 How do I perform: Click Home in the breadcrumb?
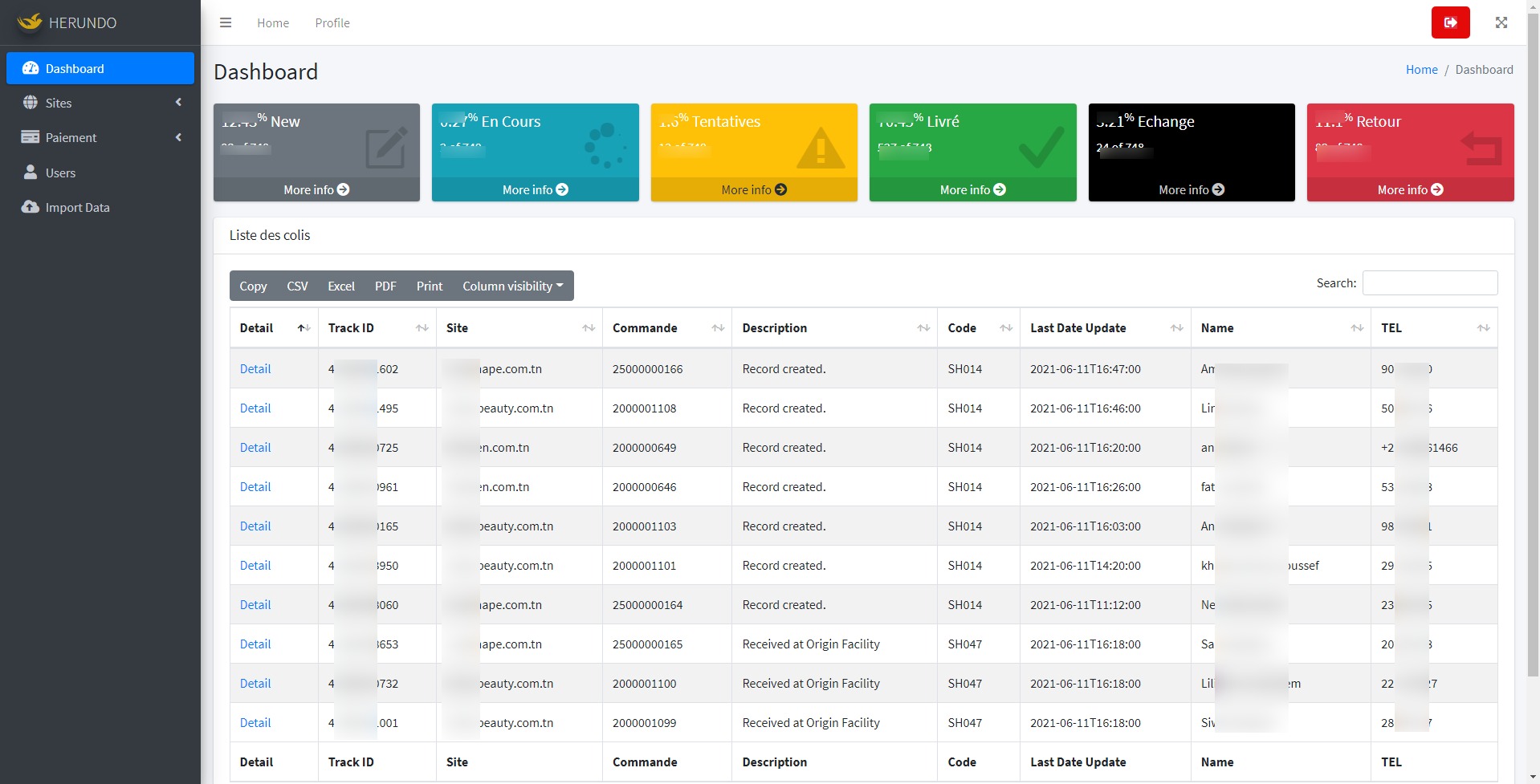[1421, 70]
